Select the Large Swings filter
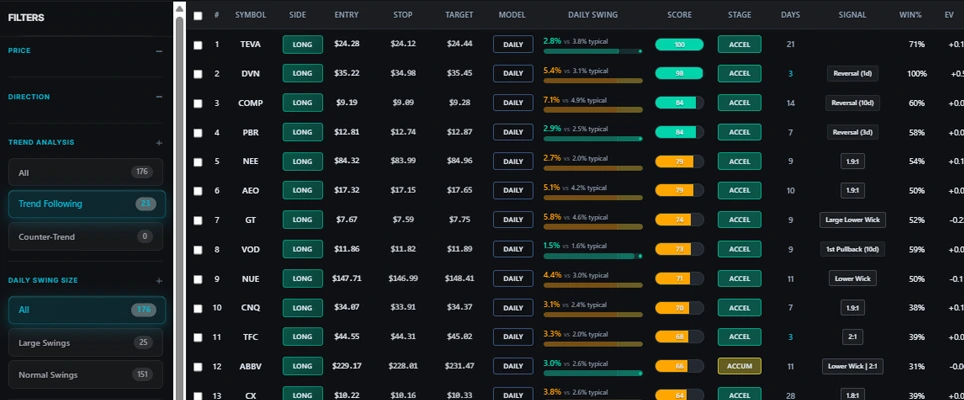 pyautogui.click(x=85, y=342)
